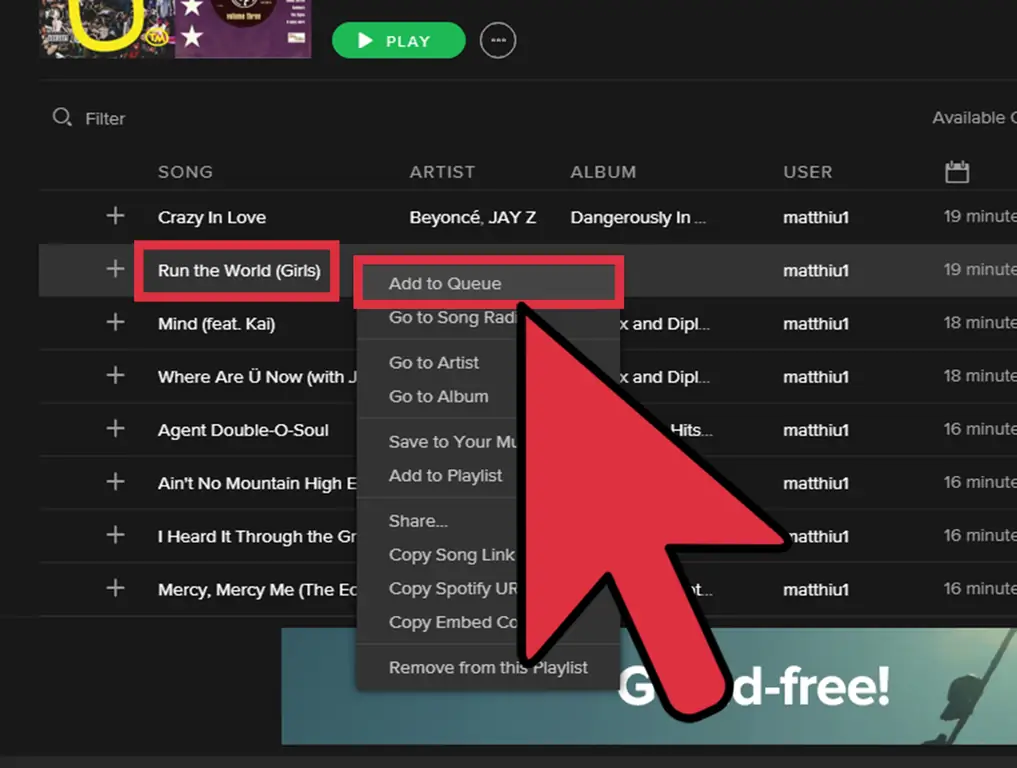The height and width of the screenshot is (768, 1017).
Task: Open artist Beyoncé, JAY Z link
Action: 473,217
